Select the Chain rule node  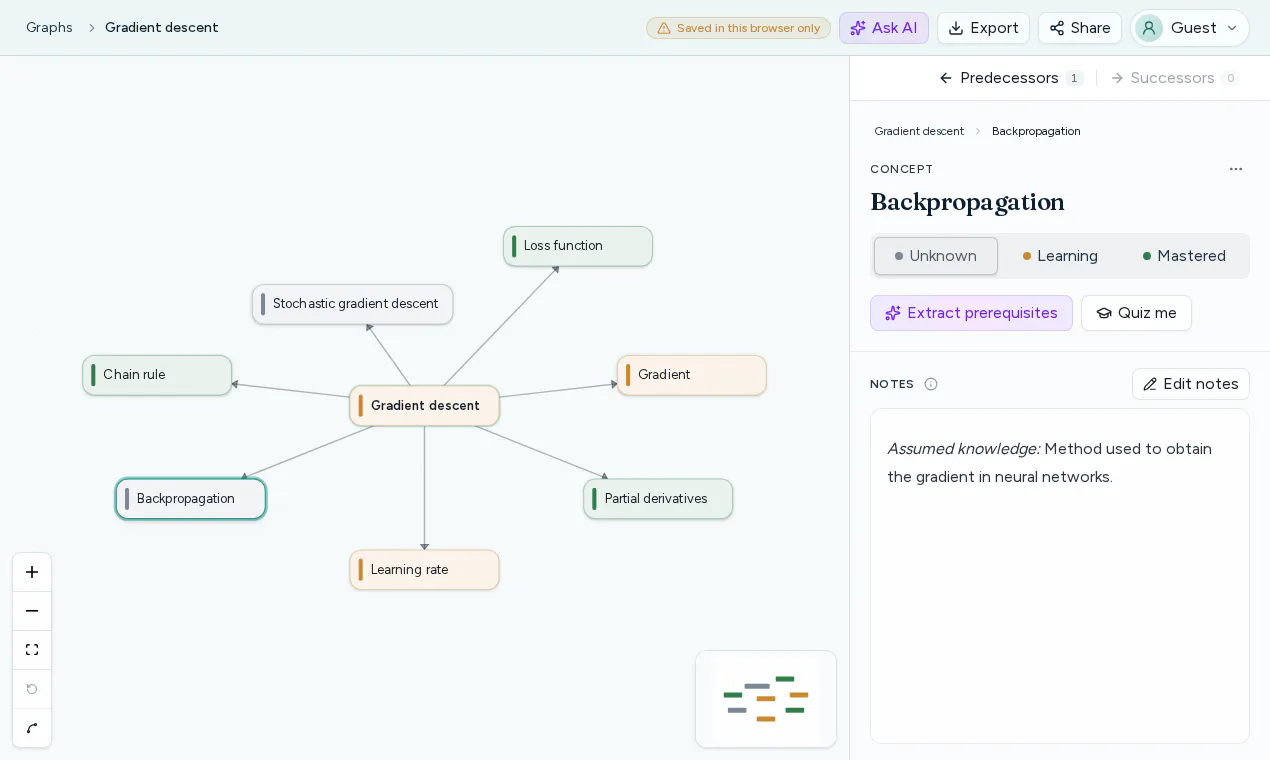[157, 375]
